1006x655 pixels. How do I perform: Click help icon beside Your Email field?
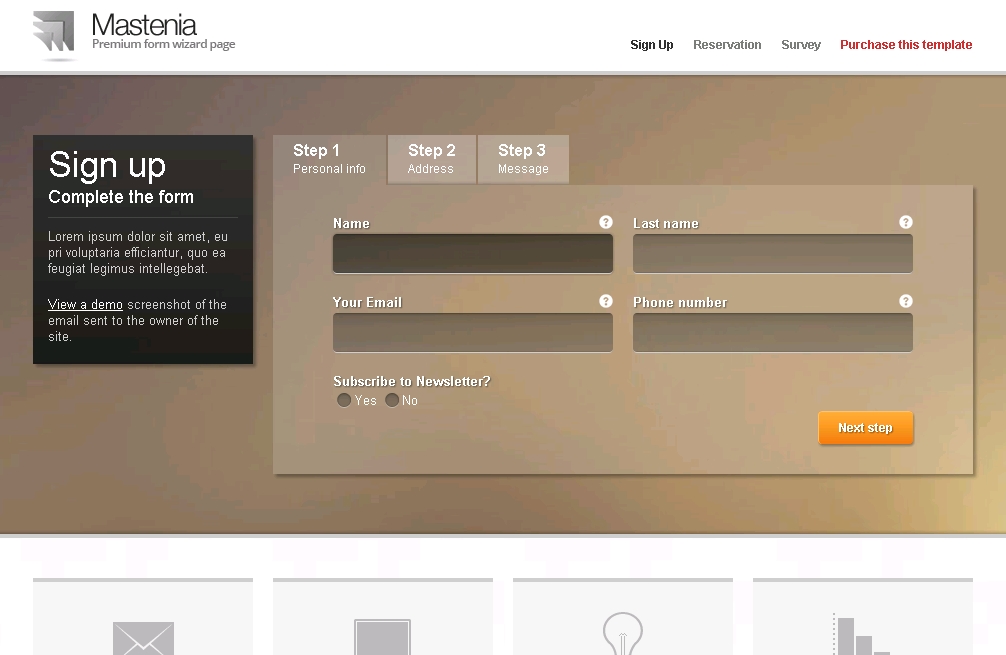tap(606, 301)
